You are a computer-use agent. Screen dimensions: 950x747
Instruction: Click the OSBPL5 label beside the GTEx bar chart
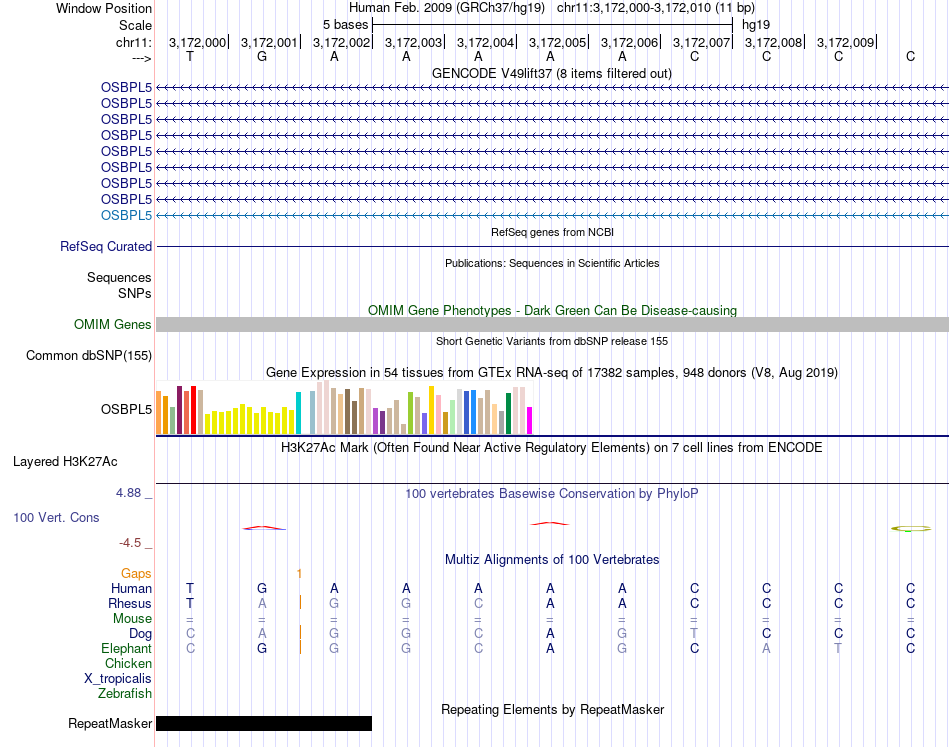(126, 410)
